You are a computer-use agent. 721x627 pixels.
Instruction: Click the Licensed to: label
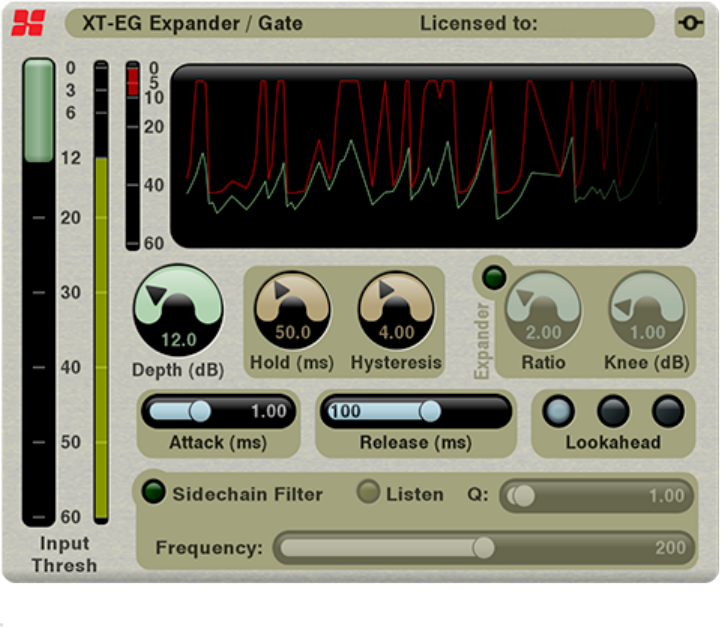[x=479, y=23]
